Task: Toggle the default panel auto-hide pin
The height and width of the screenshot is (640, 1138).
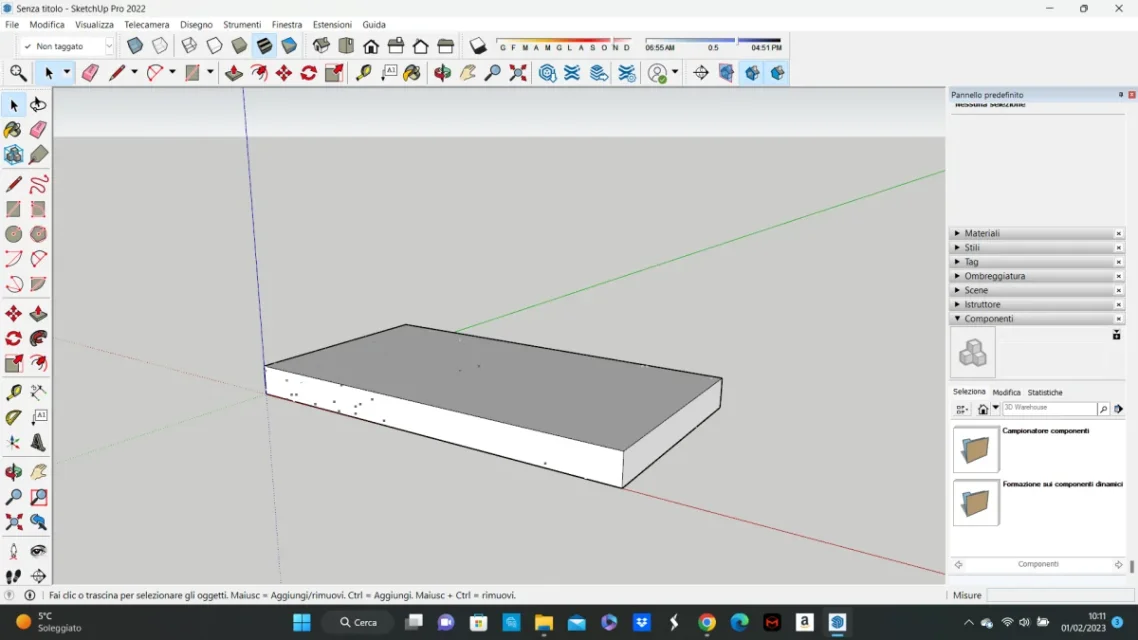Action: (x=1120, y=95)
